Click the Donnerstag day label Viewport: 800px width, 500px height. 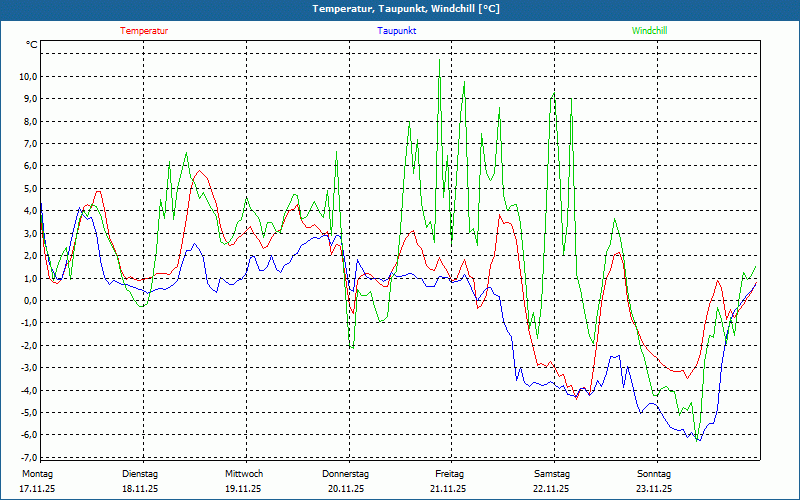(346, 474)
